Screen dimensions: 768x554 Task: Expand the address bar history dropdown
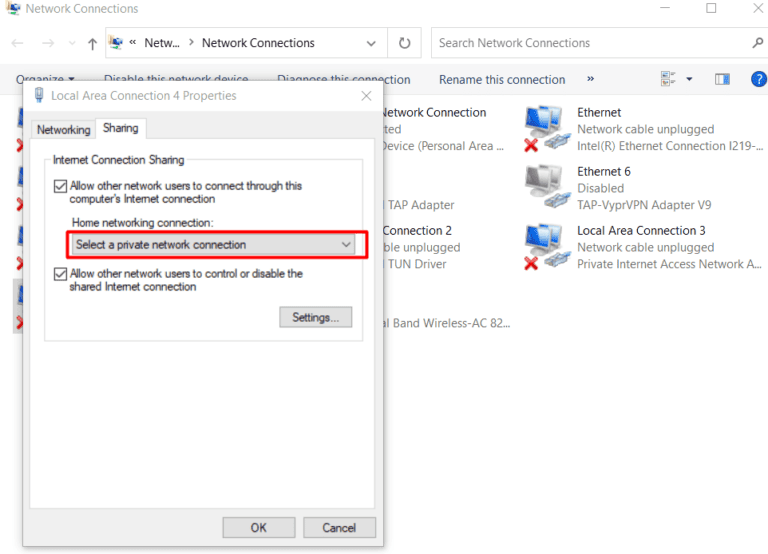pos(369,43)
